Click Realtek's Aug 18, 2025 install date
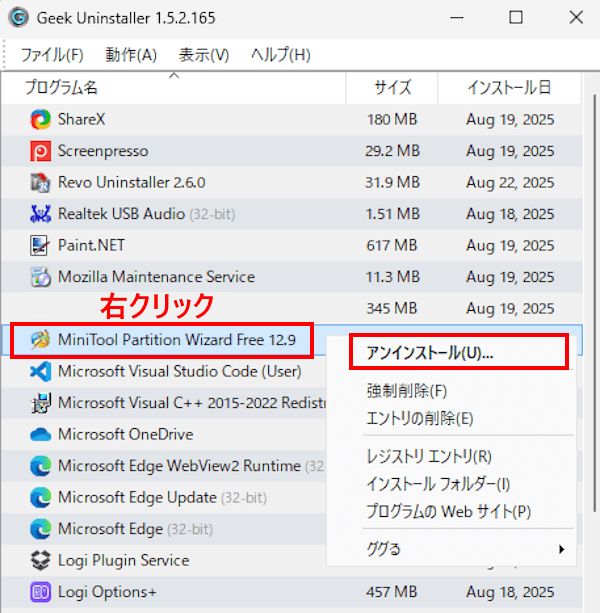Image resolution: width=600 pixels, height=613 pixels. (510, 214)
